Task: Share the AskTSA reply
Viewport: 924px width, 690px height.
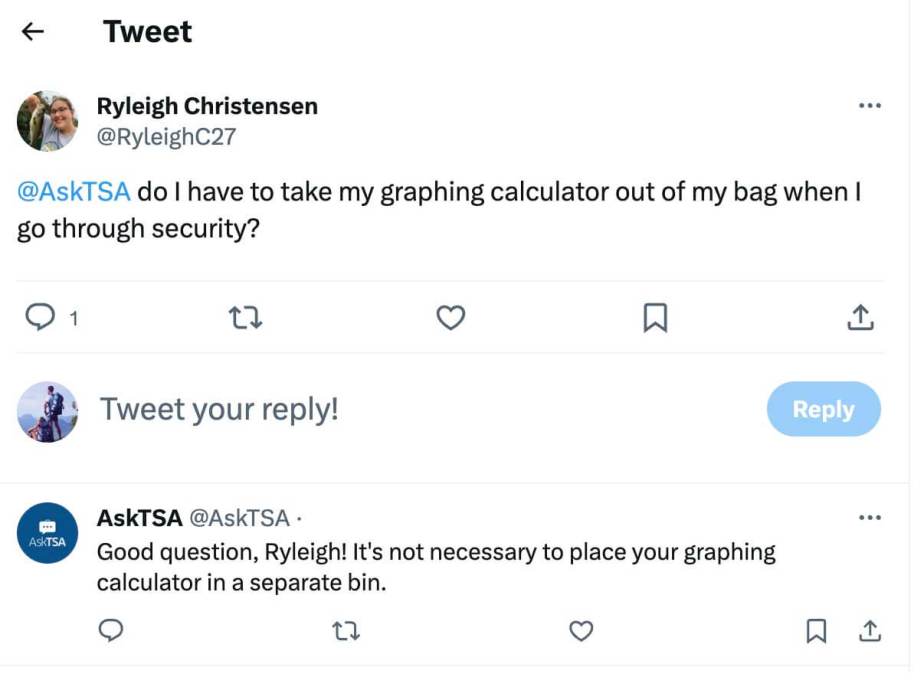Action: [870, 631]
